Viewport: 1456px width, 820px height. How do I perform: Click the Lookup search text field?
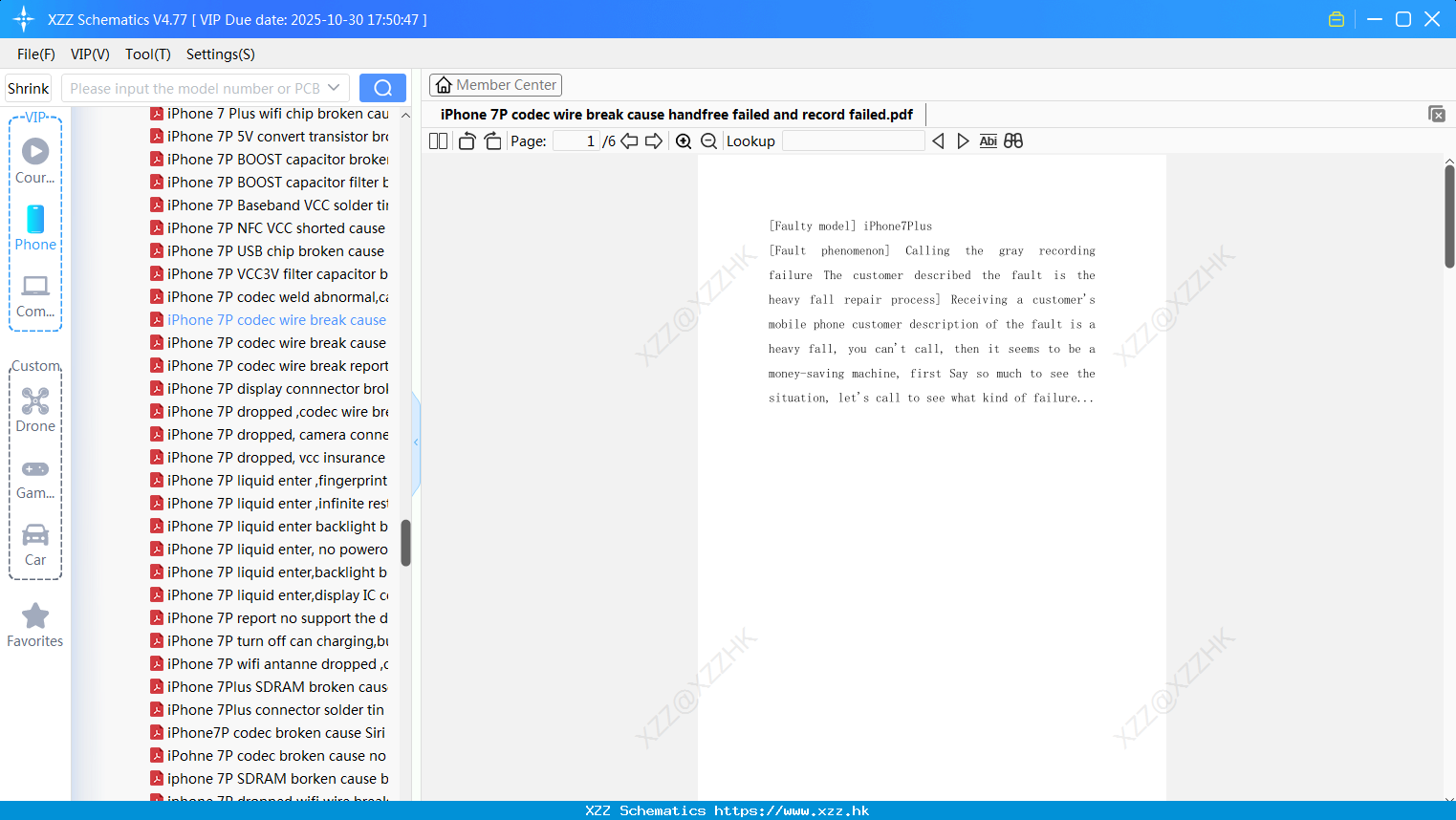tap(854, 141)
